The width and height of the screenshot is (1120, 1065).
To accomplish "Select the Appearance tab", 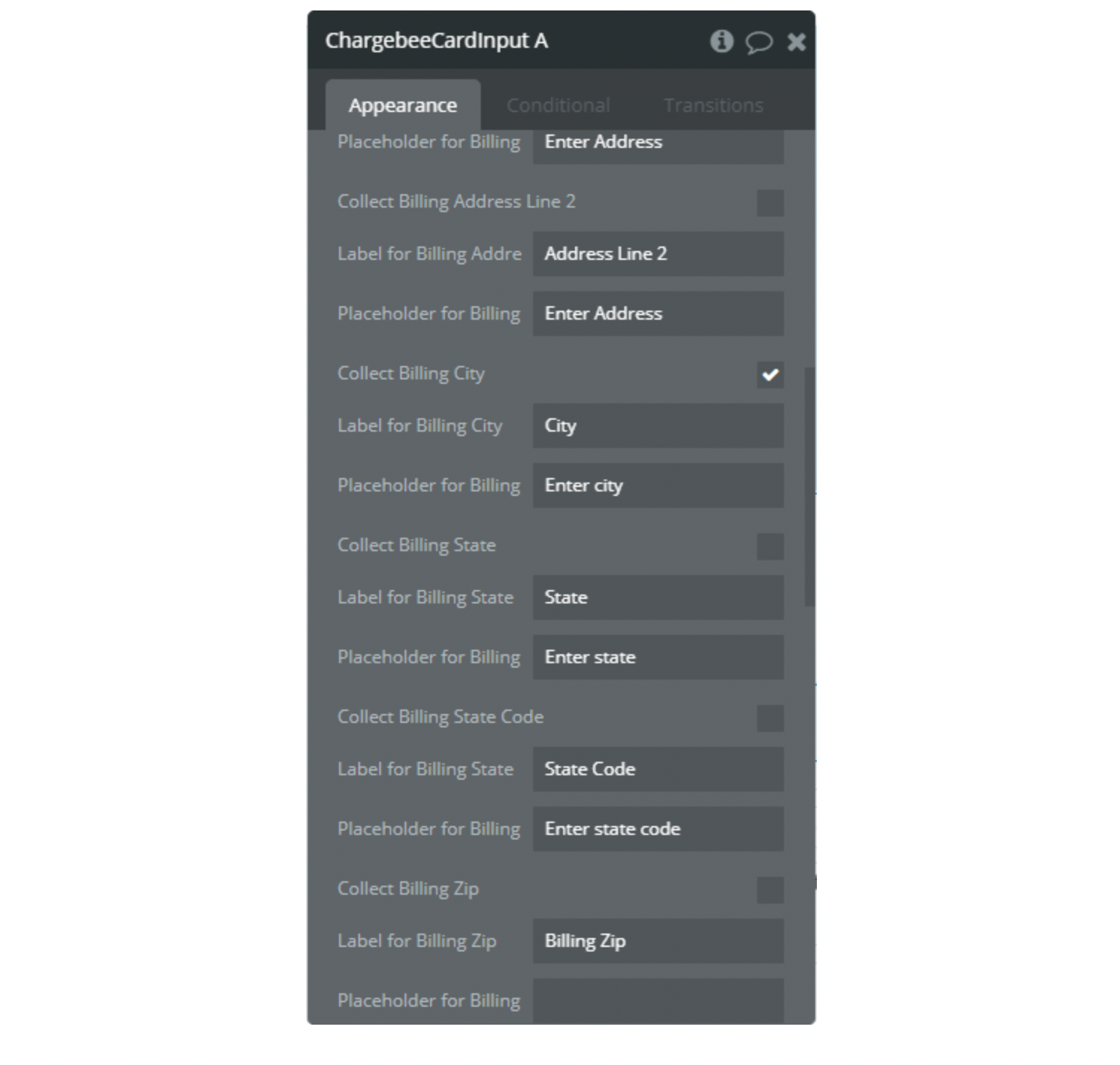I will [x=402, y=105].
